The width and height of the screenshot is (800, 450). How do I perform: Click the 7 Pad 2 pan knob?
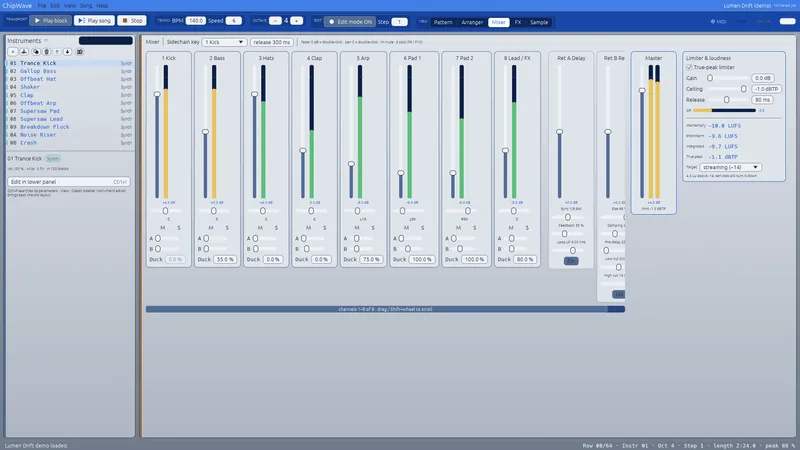click(x=468, y=211)
